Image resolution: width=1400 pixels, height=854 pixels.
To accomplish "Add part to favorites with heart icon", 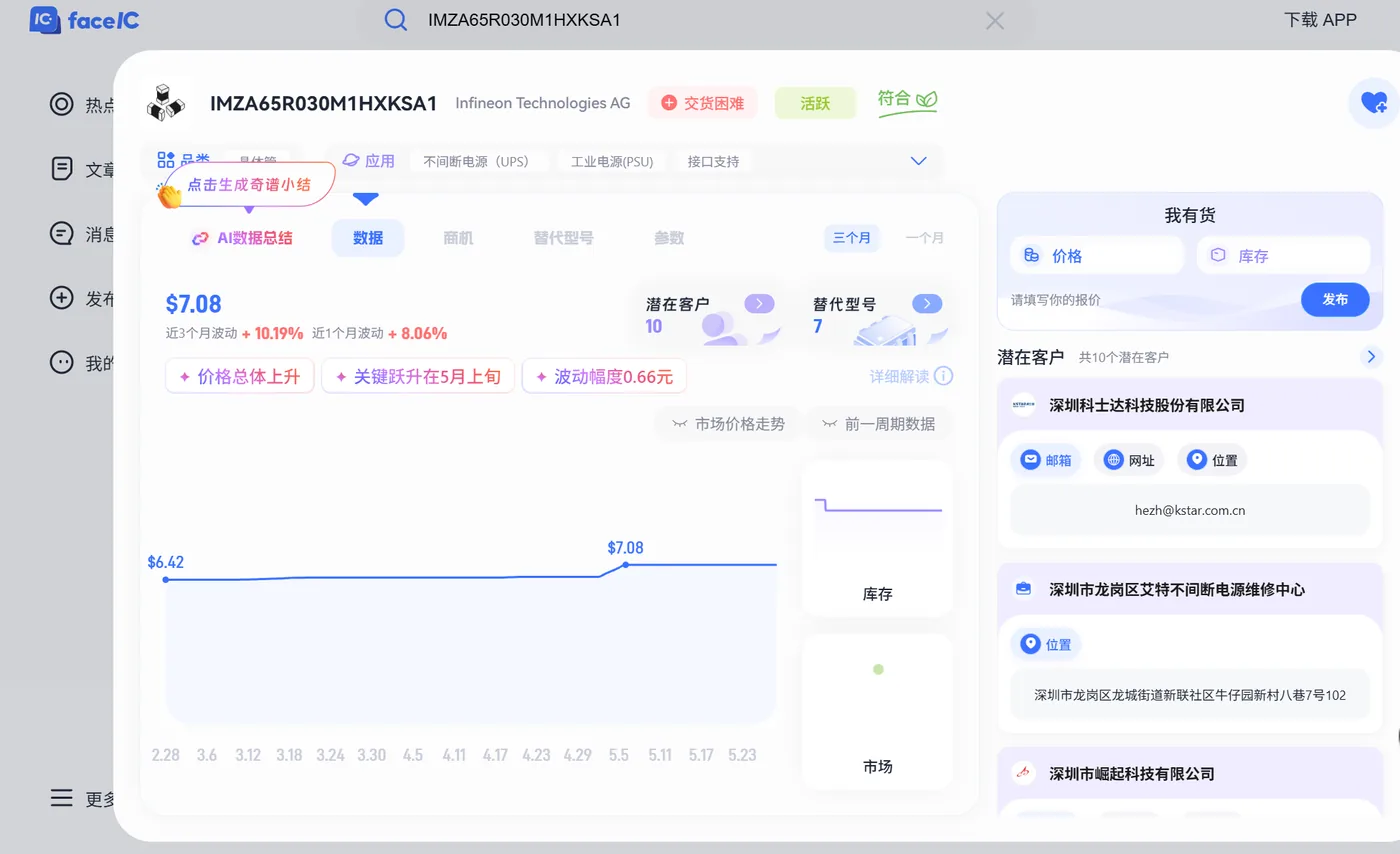I will 1374,102.
